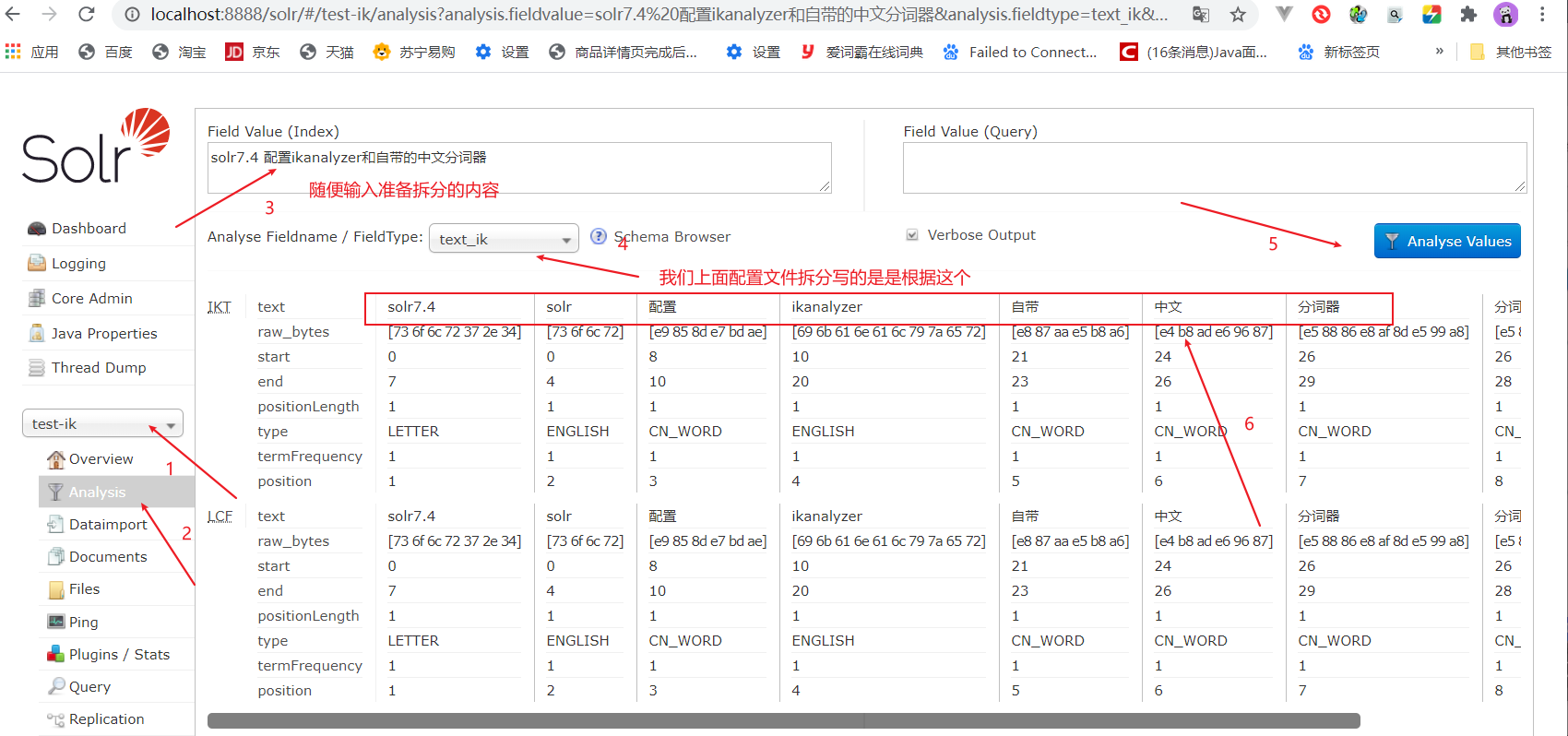Click the address bar URL
Viewport: 1568px width, 736px height.
pyautogui.click(x=659, y=14)
